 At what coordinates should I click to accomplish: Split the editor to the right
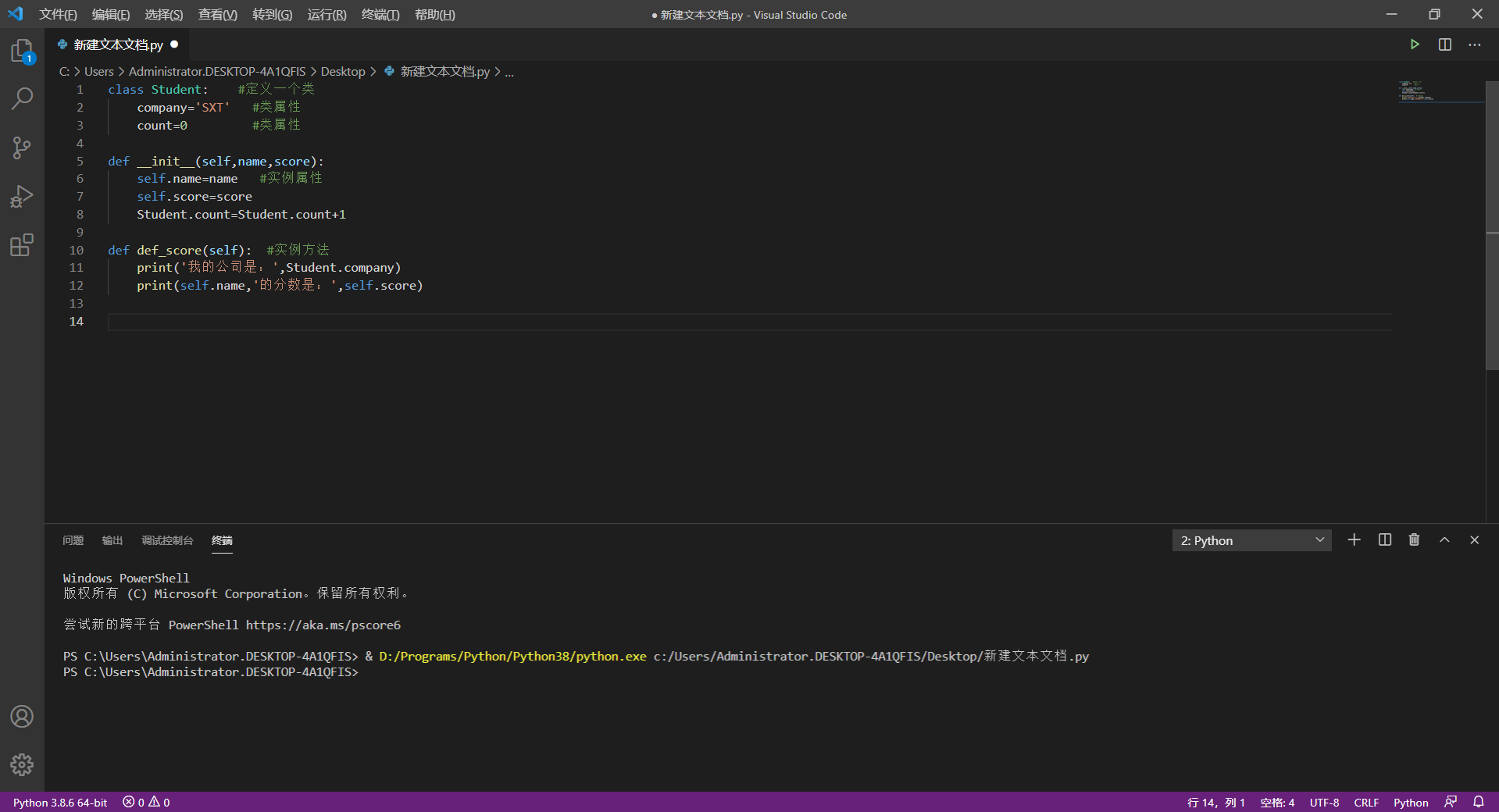(1445, 45)
